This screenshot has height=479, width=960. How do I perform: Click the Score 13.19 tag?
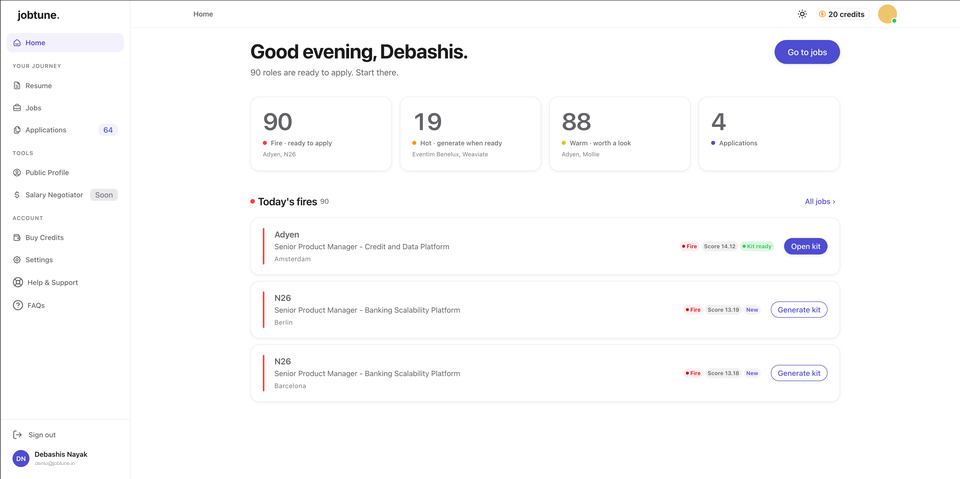[723, 310]
